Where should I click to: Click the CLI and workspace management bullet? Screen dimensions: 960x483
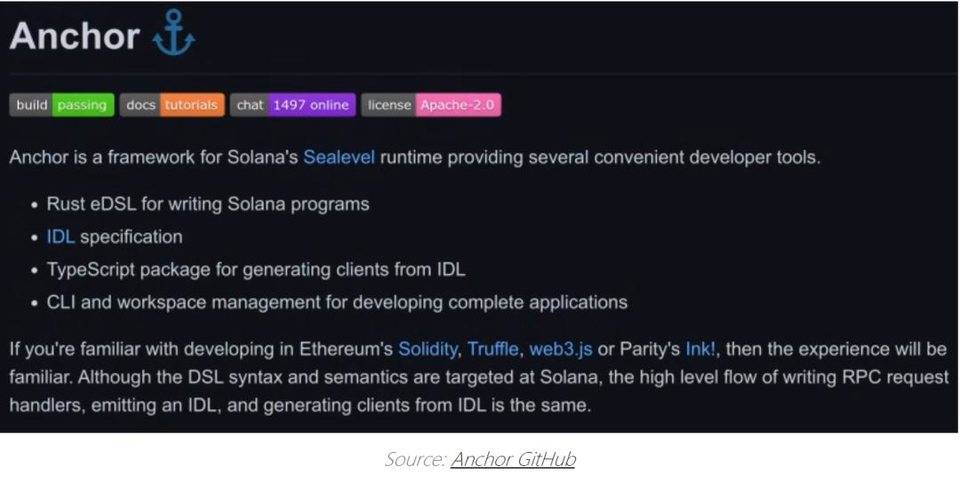click(337, 302)
